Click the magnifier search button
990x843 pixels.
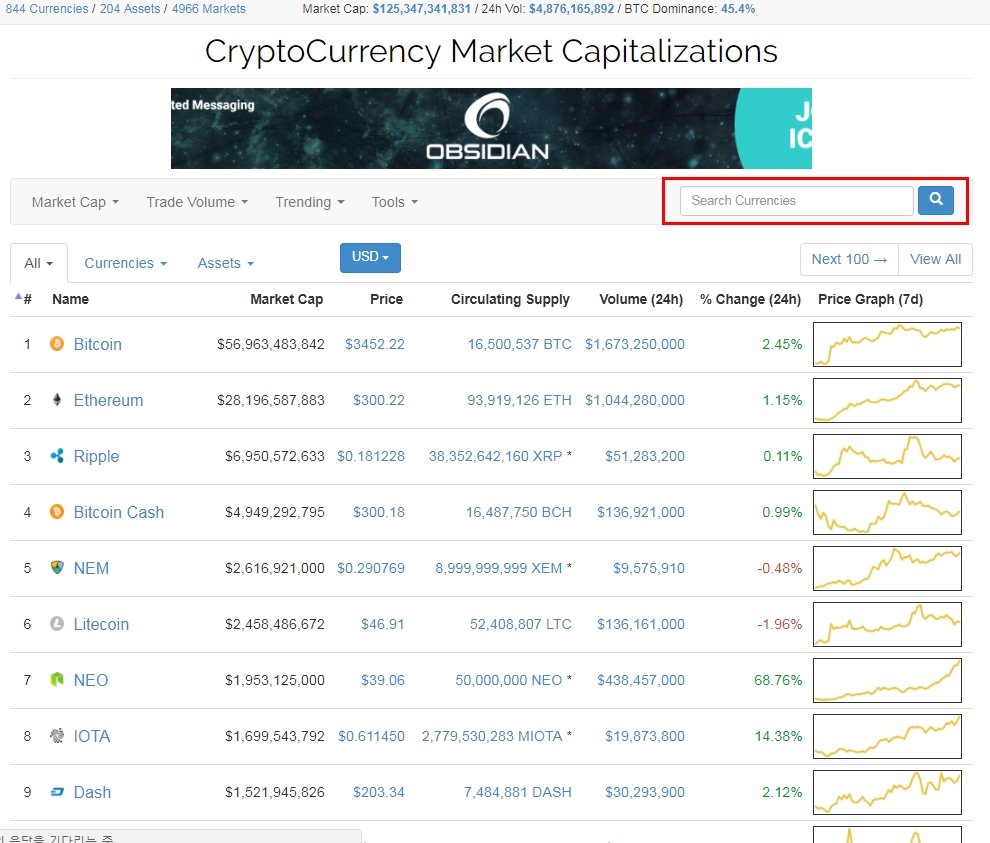coord(936,200)
